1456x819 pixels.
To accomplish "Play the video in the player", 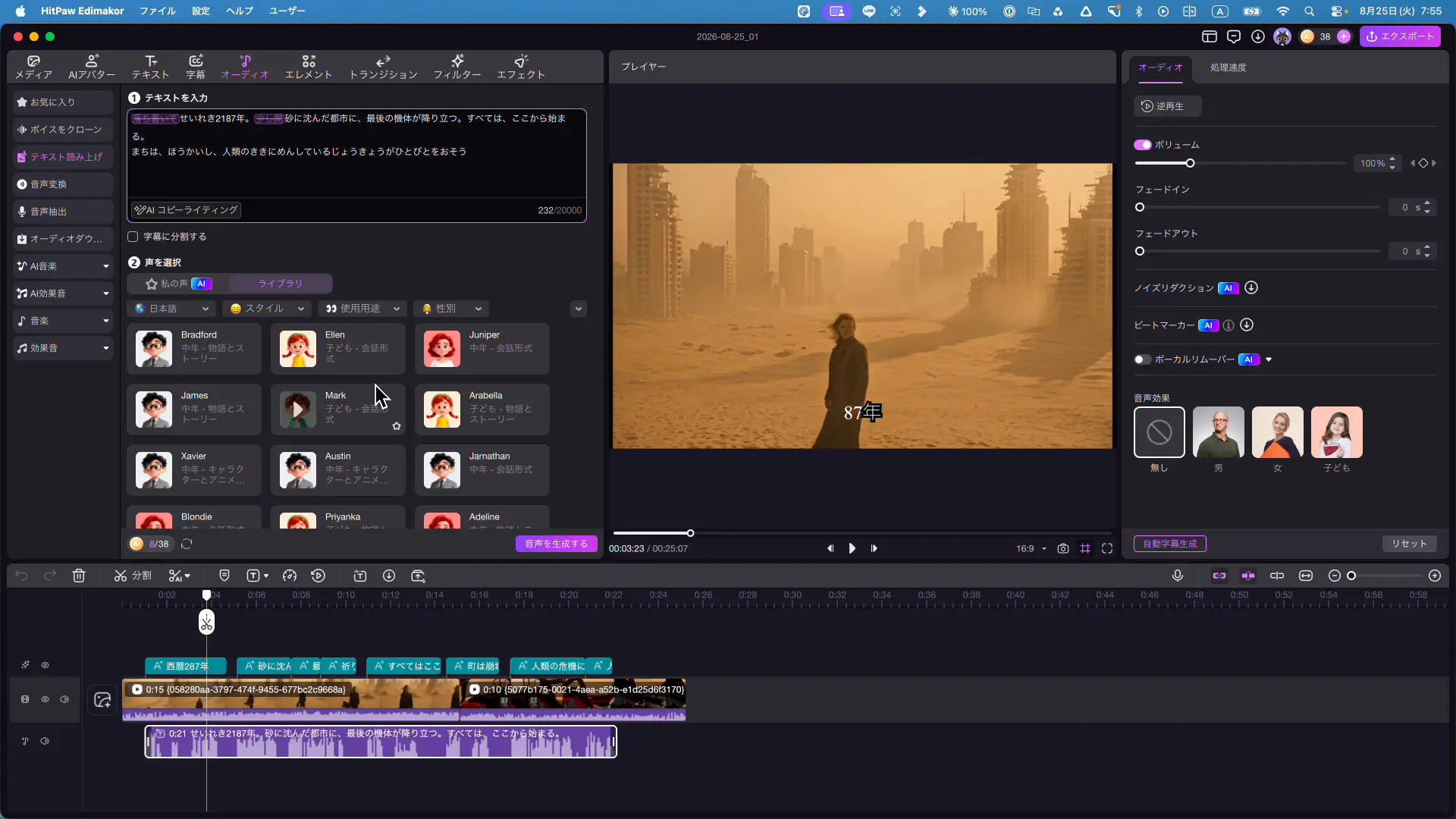I will 852,548.
